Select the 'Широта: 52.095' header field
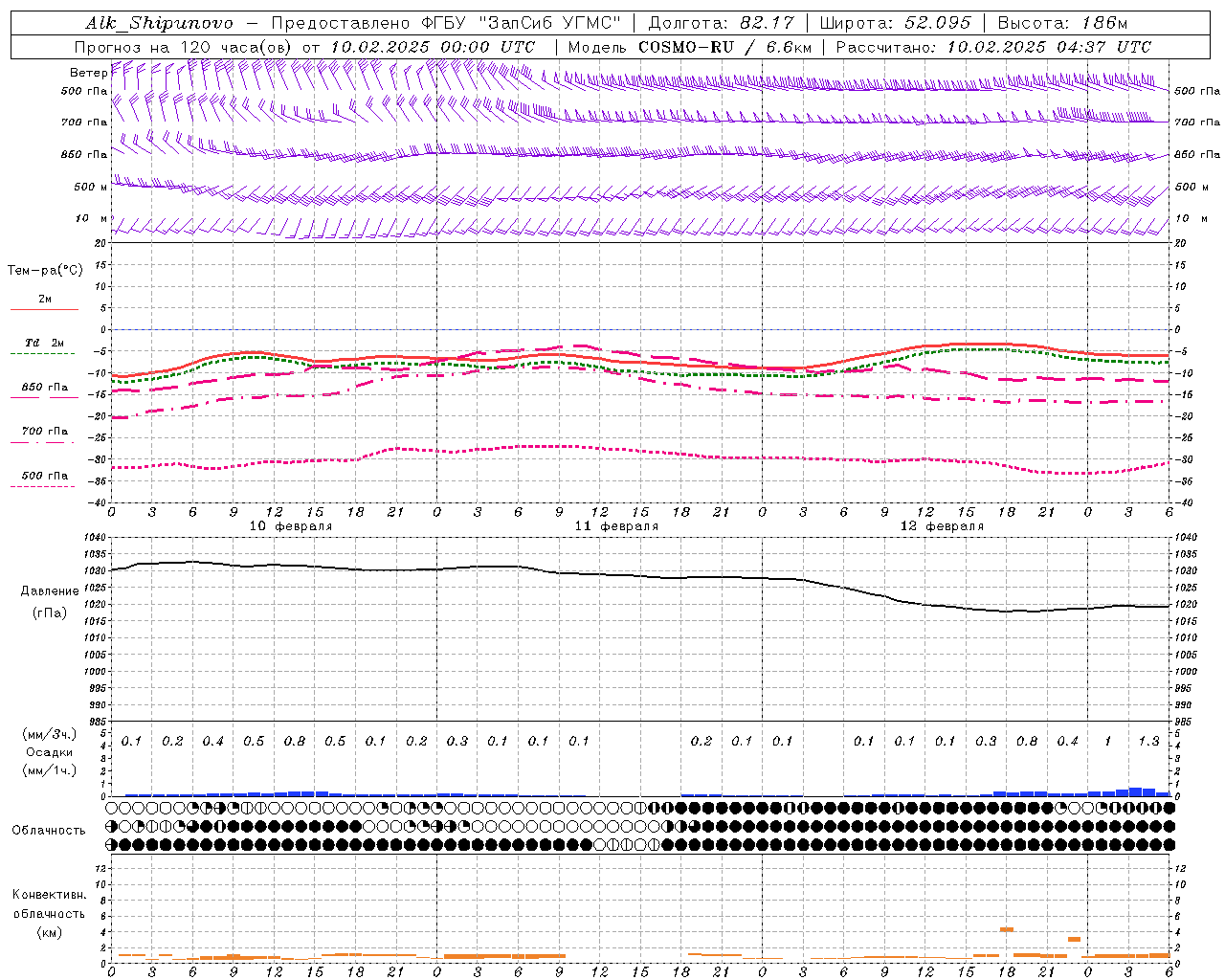This screenshot has height=980, width=1225. coord(896,23)
